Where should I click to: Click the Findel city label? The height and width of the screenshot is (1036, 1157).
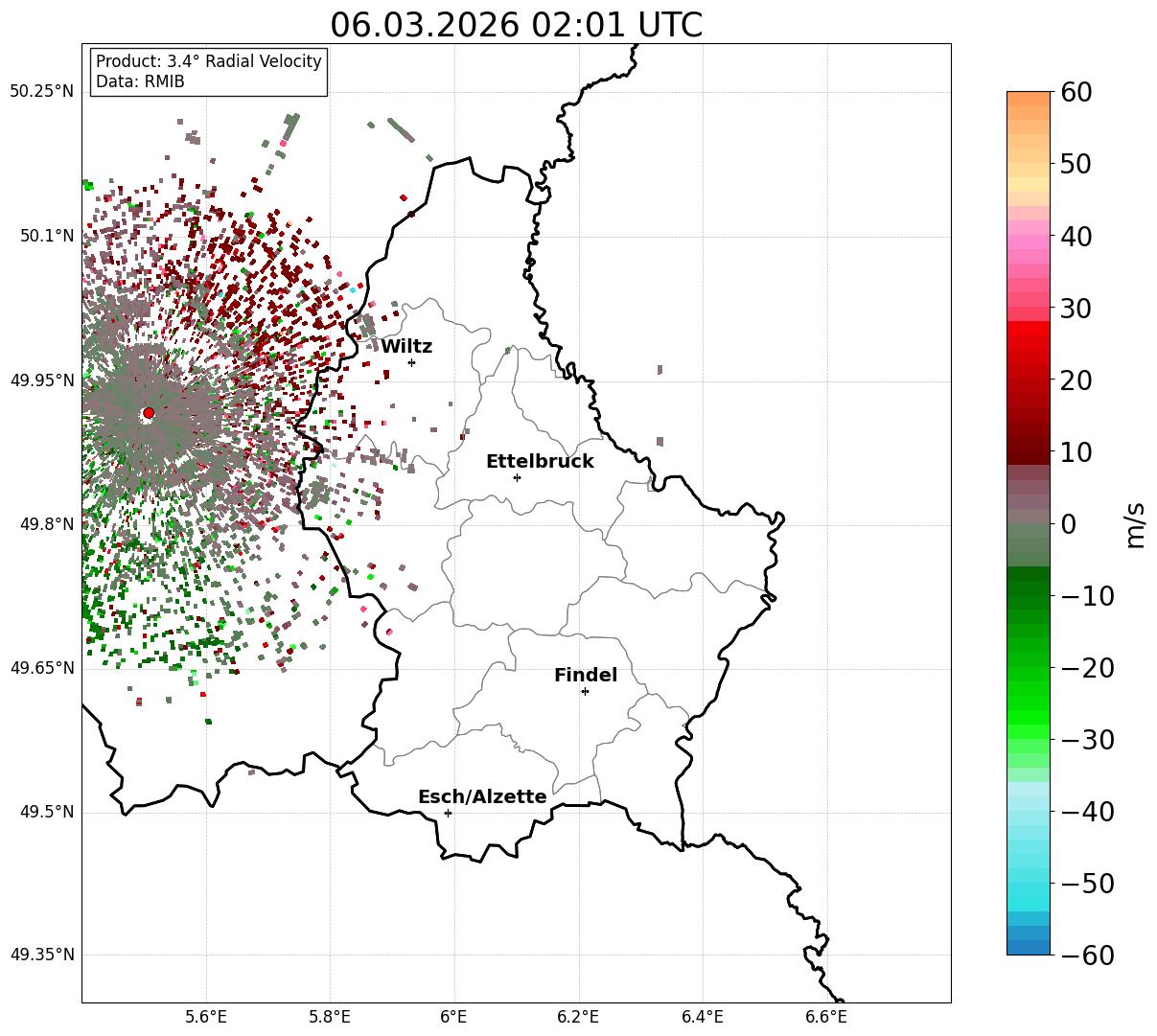586,676
